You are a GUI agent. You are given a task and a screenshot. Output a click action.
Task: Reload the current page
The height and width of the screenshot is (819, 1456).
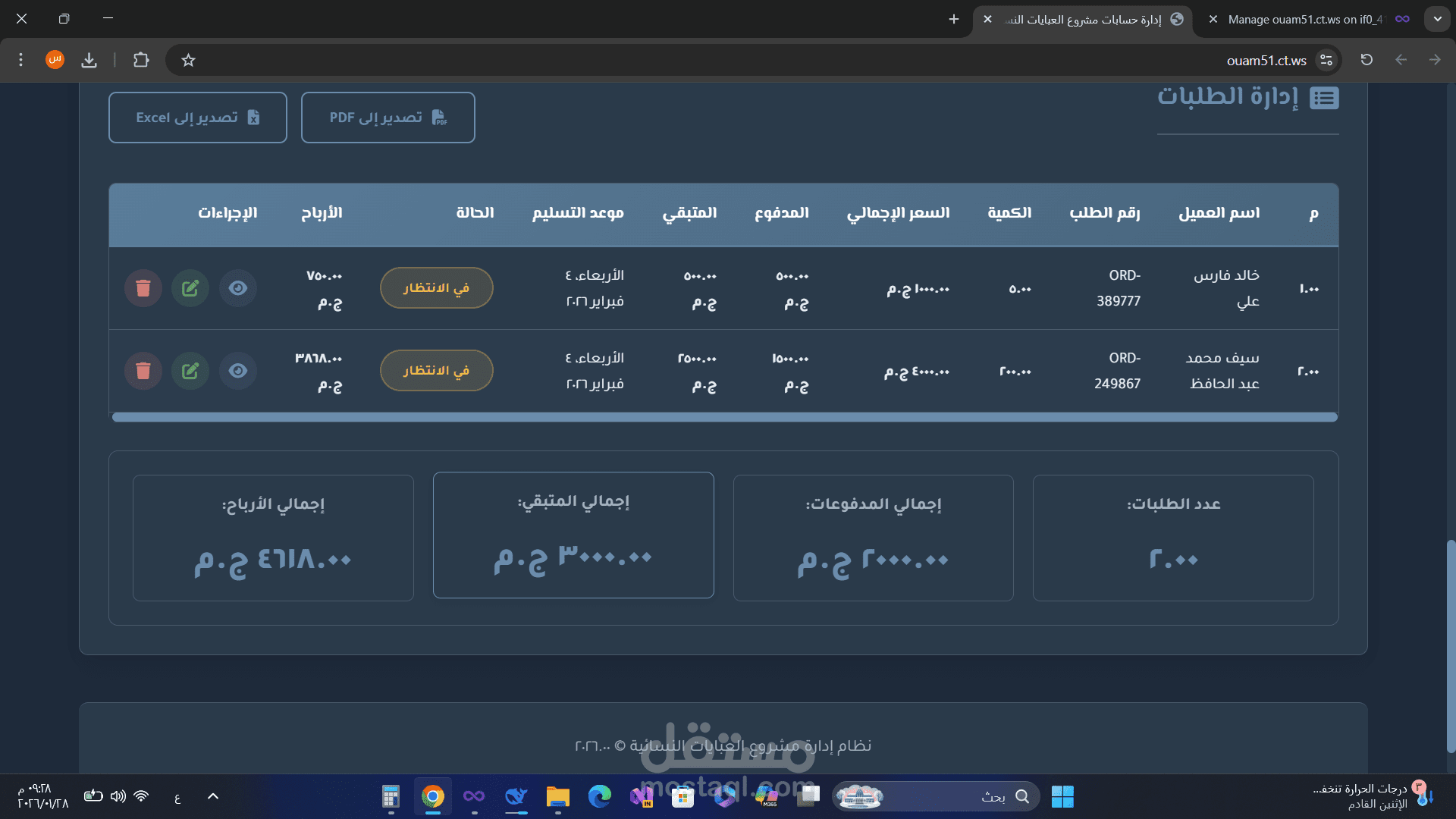1367,60
